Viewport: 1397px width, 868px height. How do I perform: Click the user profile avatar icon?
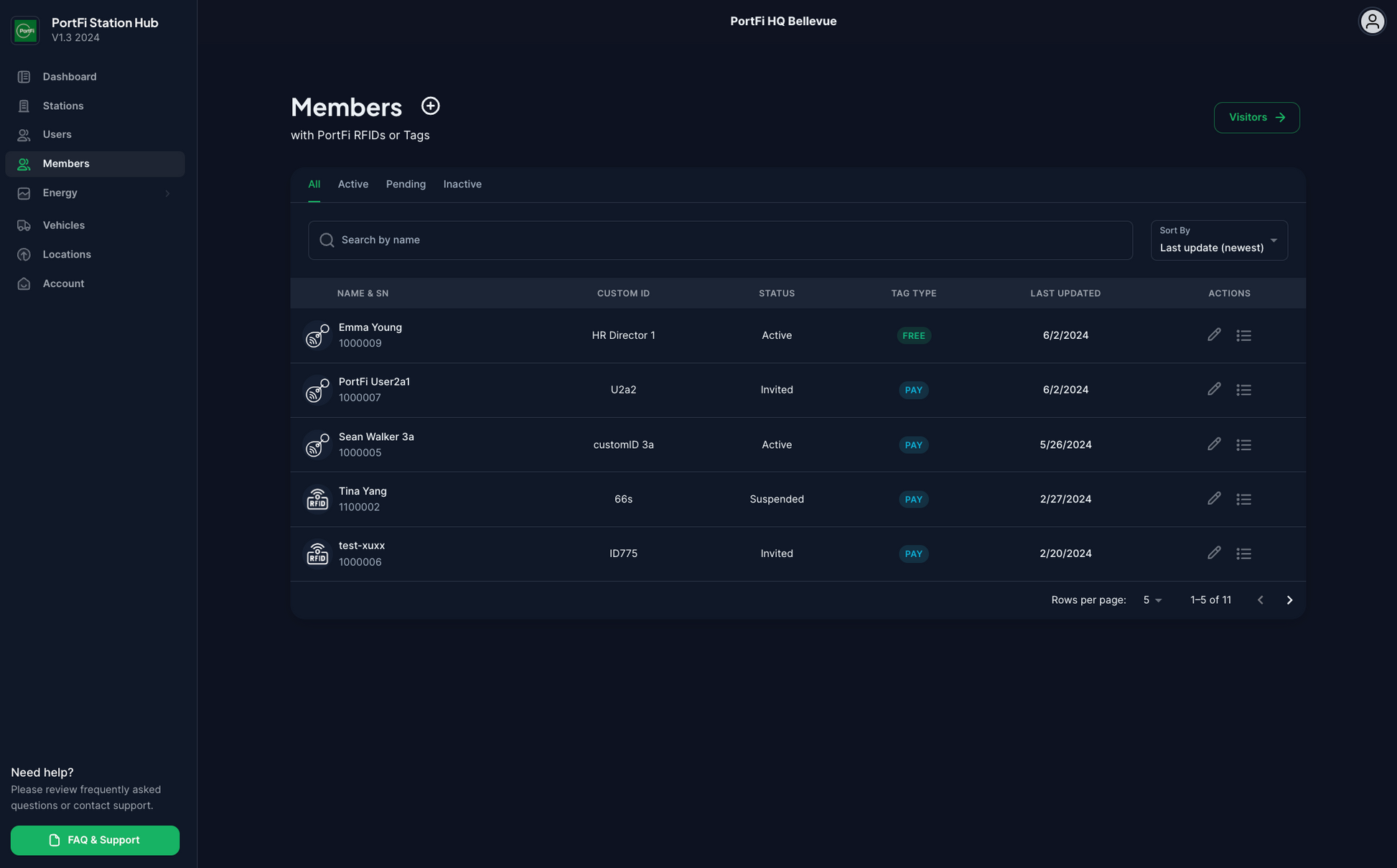(1371, 22)
